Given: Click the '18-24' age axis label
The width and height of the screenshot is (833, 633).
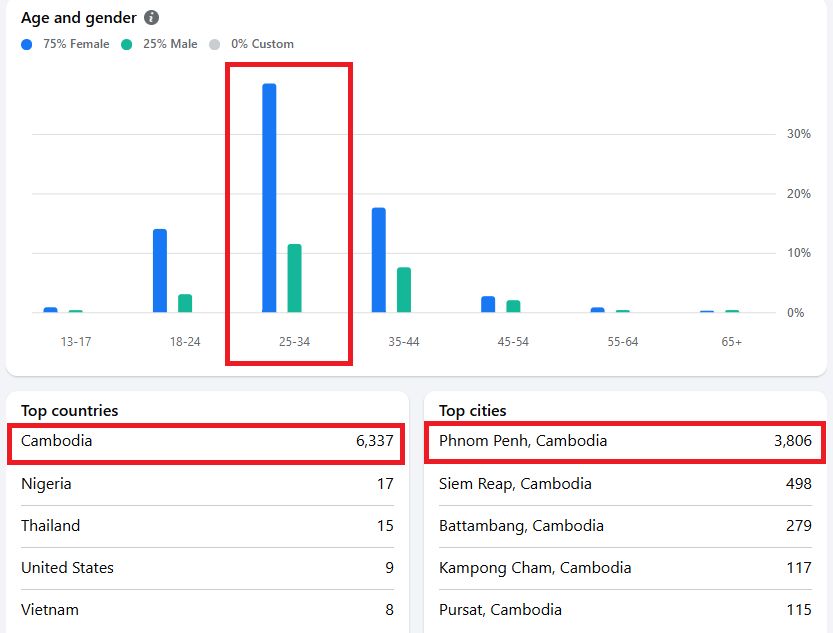Looking at the screenshot, I should pos(185,341).
